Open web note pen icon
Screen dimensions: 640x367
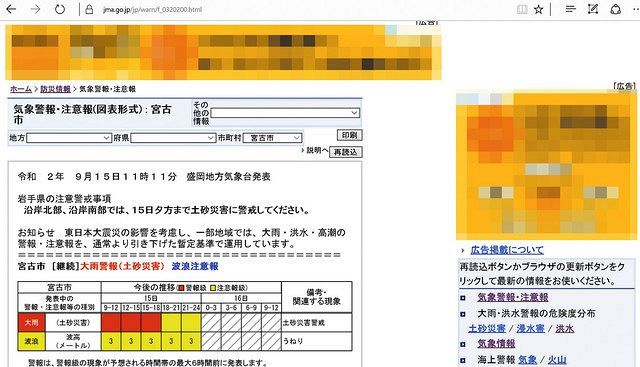coord(593,9)
